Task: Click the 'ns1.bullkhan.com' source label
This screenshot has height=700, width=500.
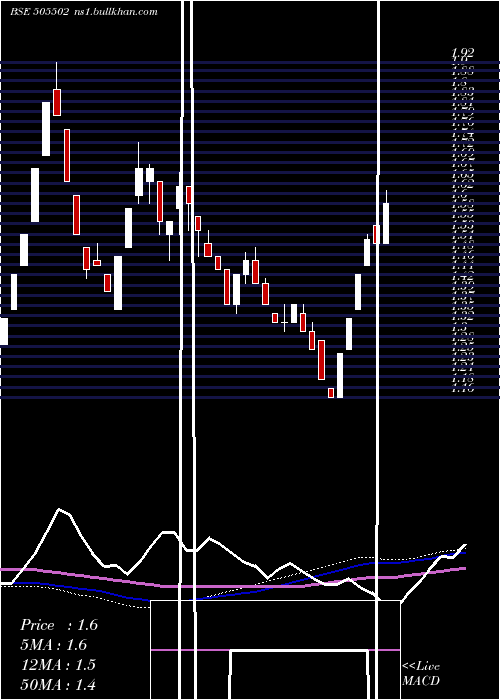Action: (116, 12)
